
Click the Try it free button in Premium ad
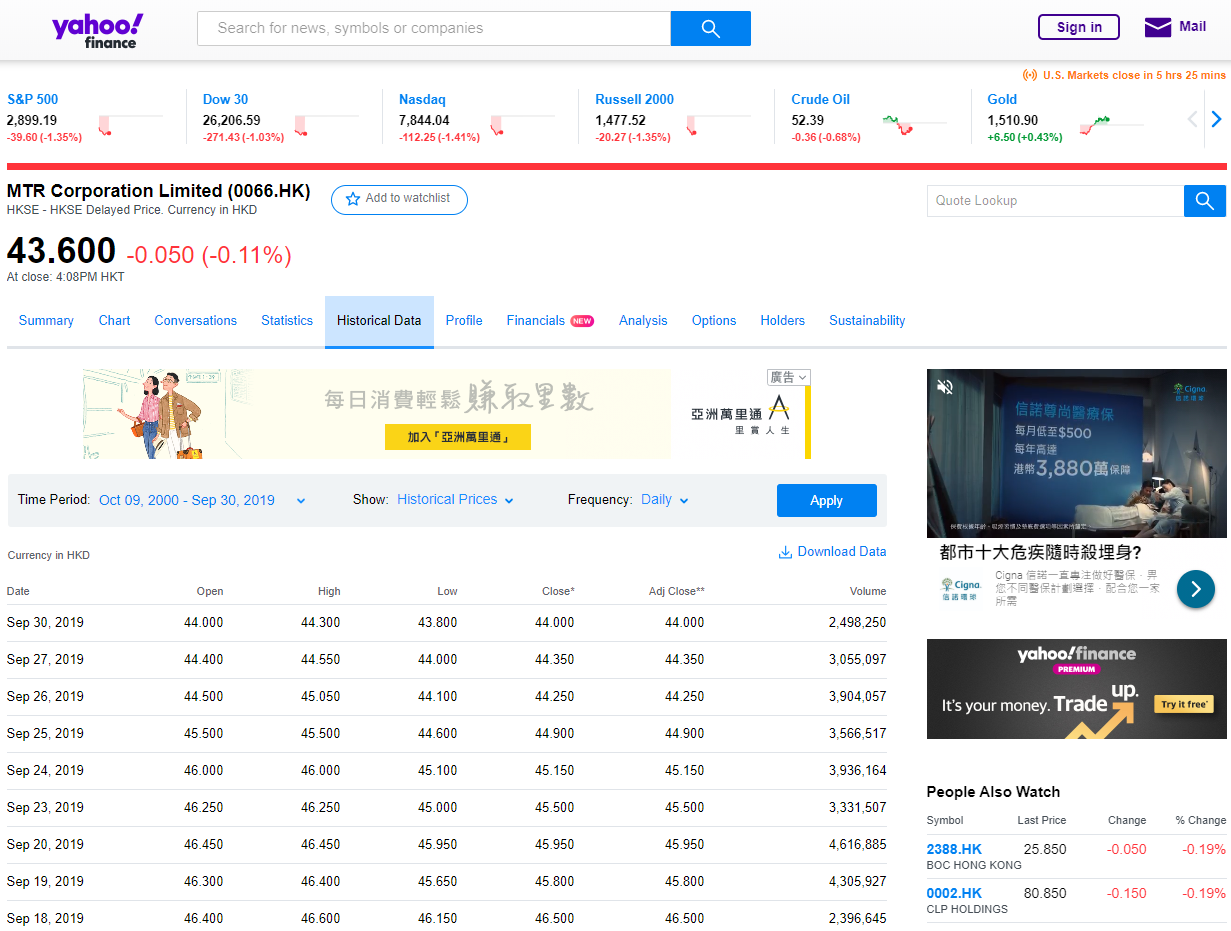tap(1184, 704)
